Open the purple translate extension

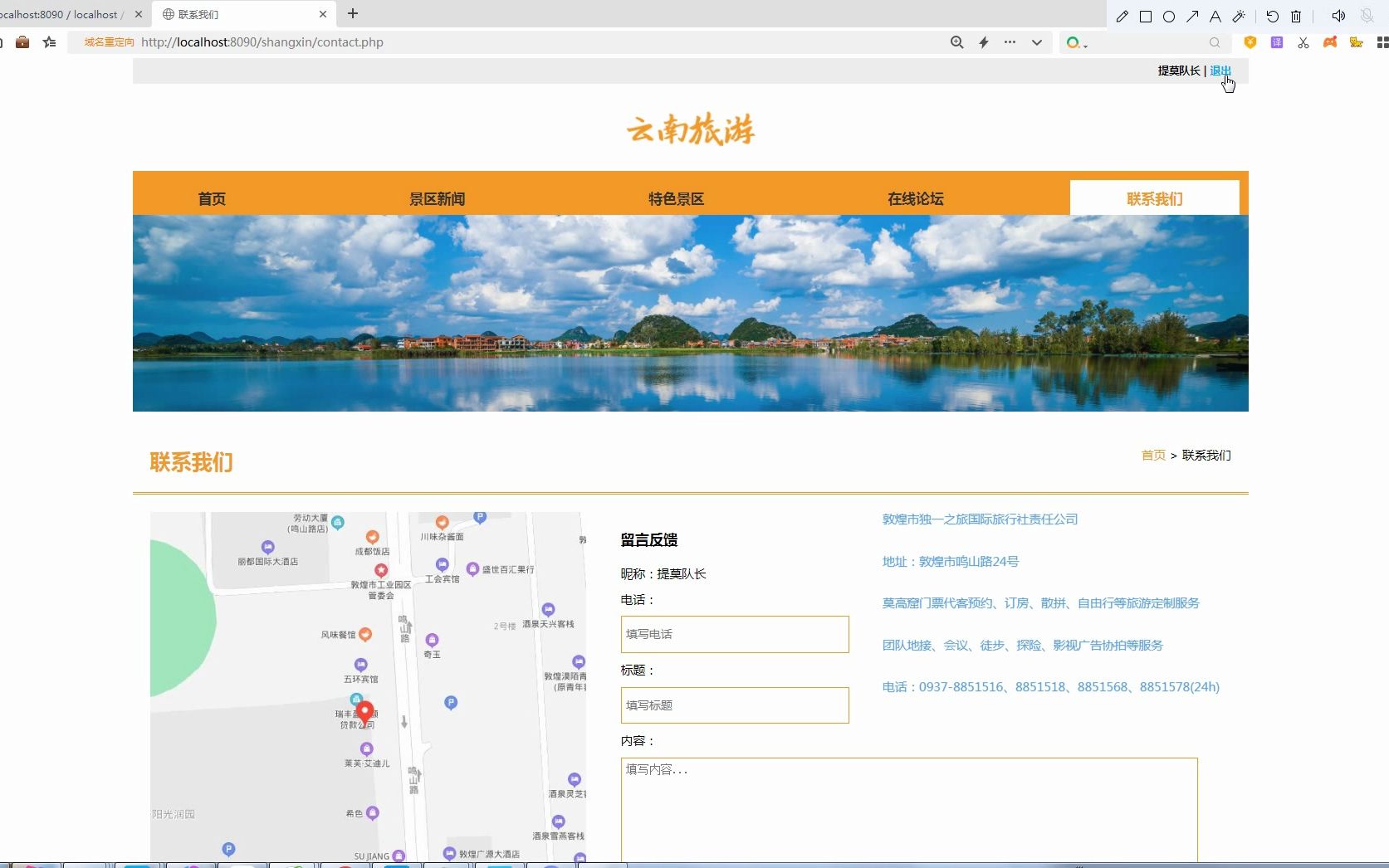coord(1277,42)
